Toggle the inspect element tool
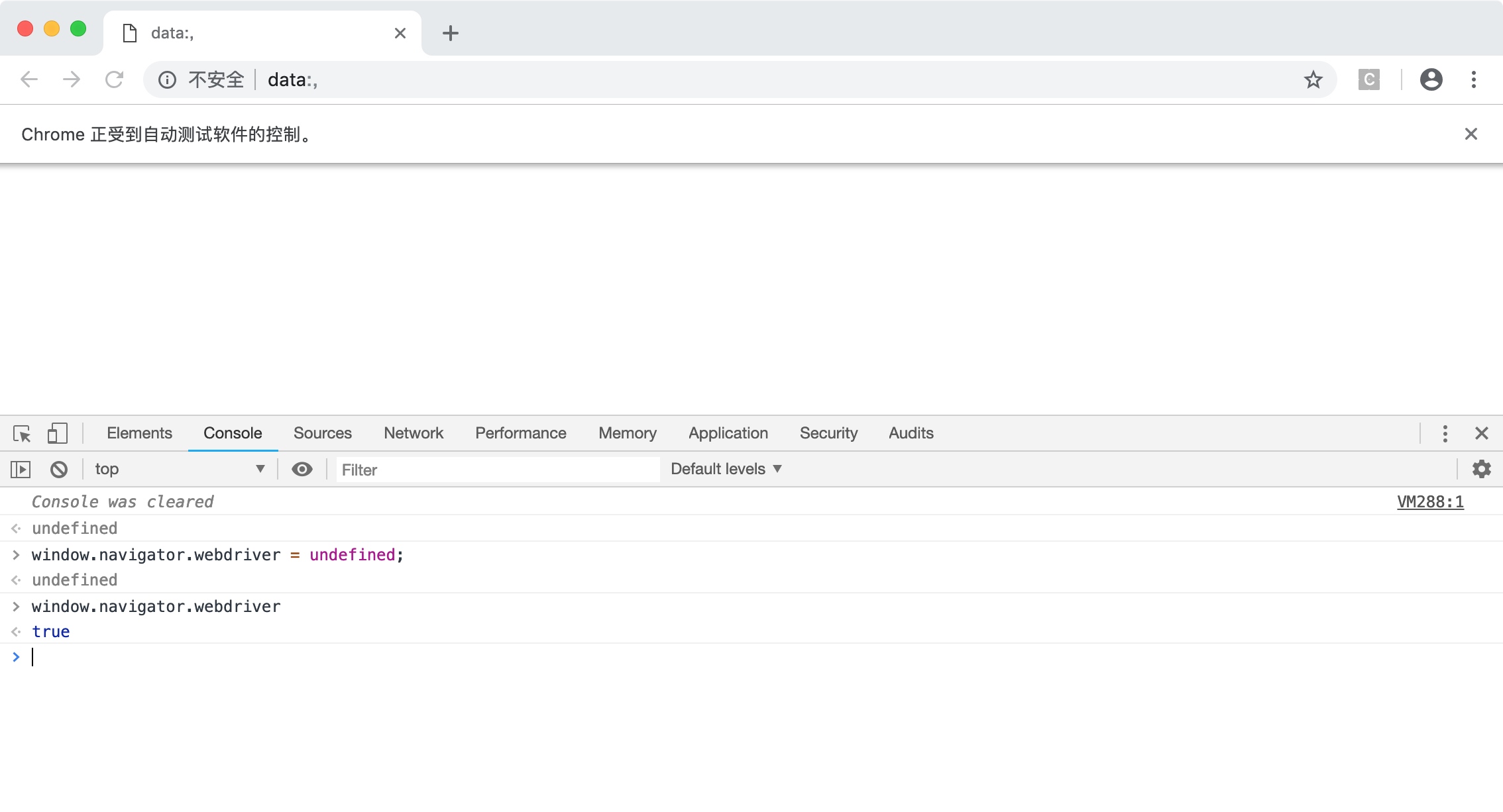The width and height of the screenshot is (1503, 812). [22, 433]
